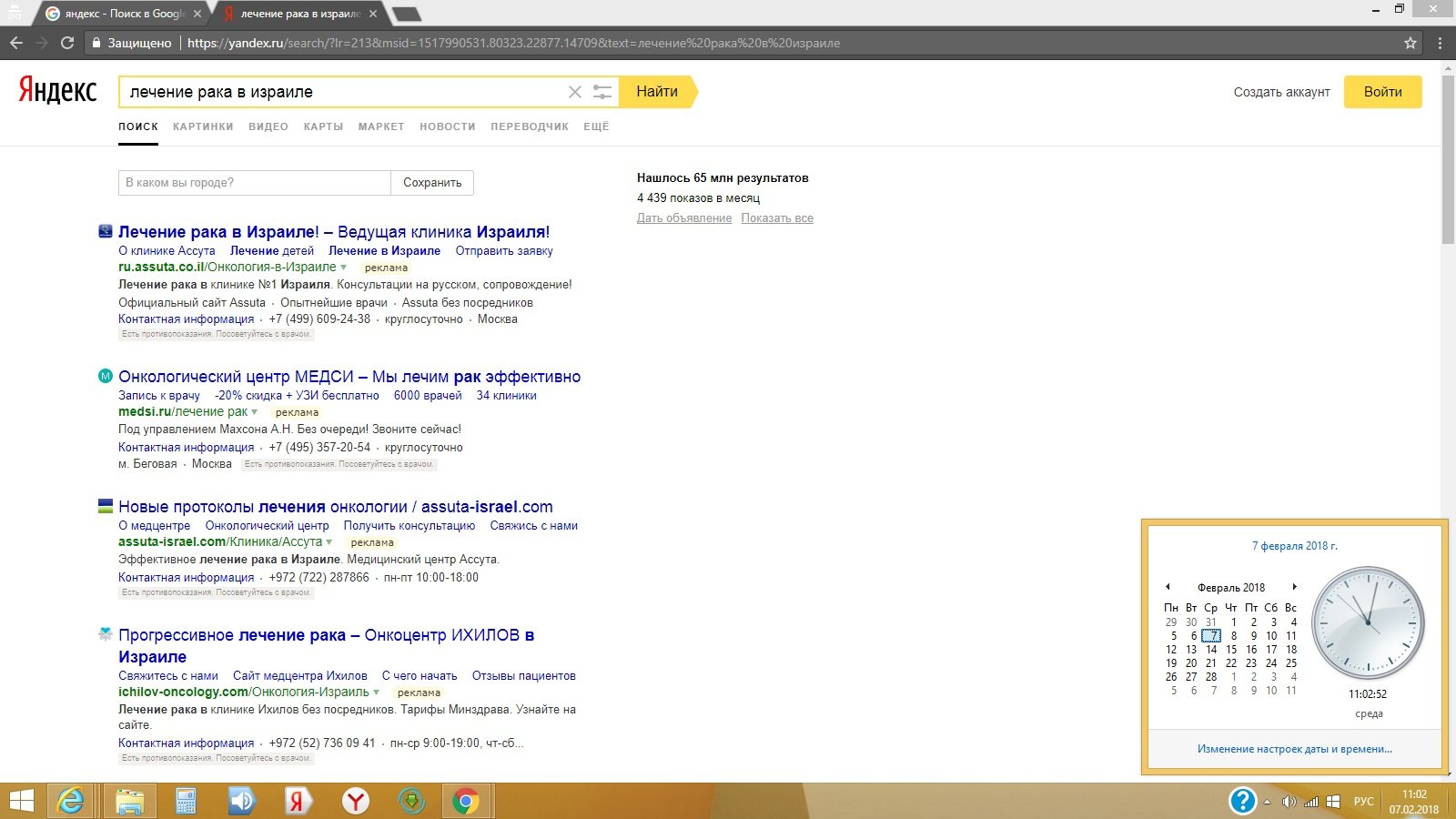1456x819 pixels.
Task: Open Calculator from taskbar
Action: tap(186, 801)
